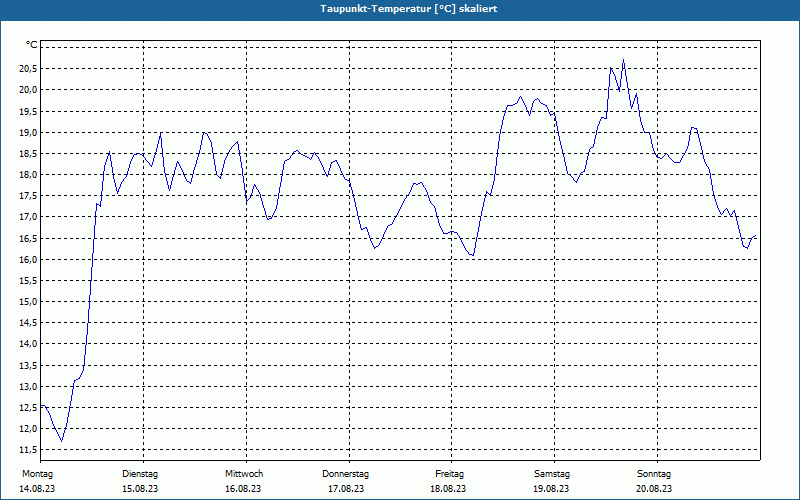Click the Donnerstag day label
Screen dimensions: 800x500
pos(345,474)
